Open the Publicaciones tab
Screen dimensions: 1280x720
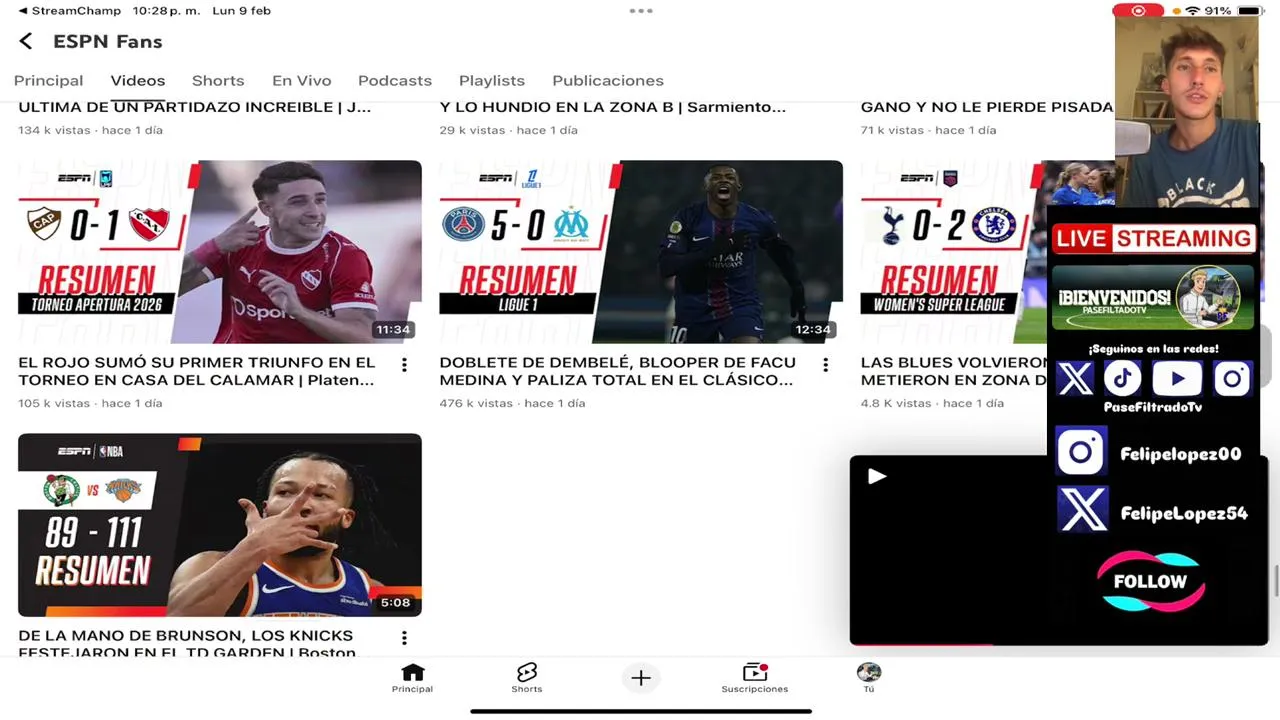(608, 81)
